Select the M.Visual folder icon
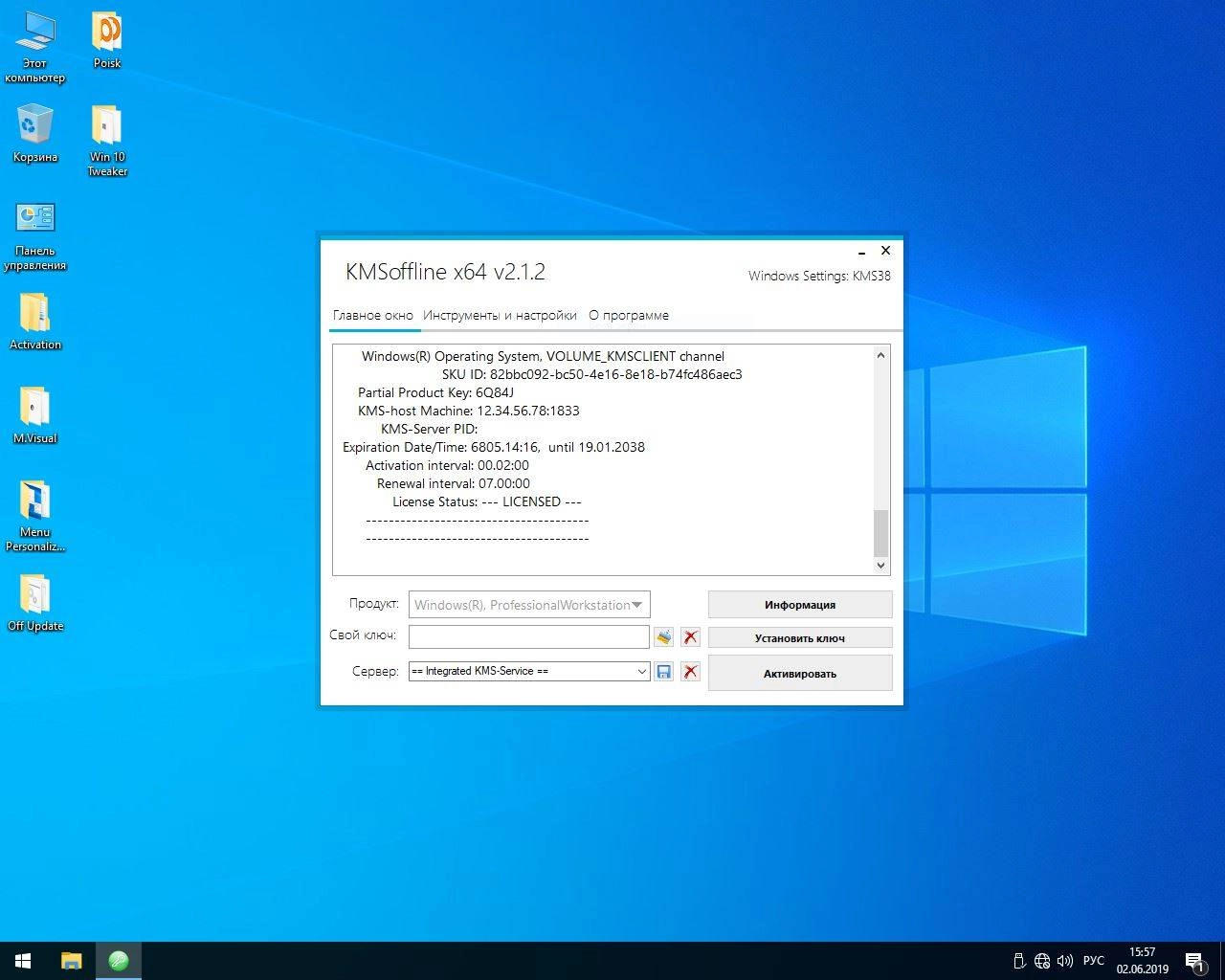This screenshot has width=1225, height=980. click(34, 415)
